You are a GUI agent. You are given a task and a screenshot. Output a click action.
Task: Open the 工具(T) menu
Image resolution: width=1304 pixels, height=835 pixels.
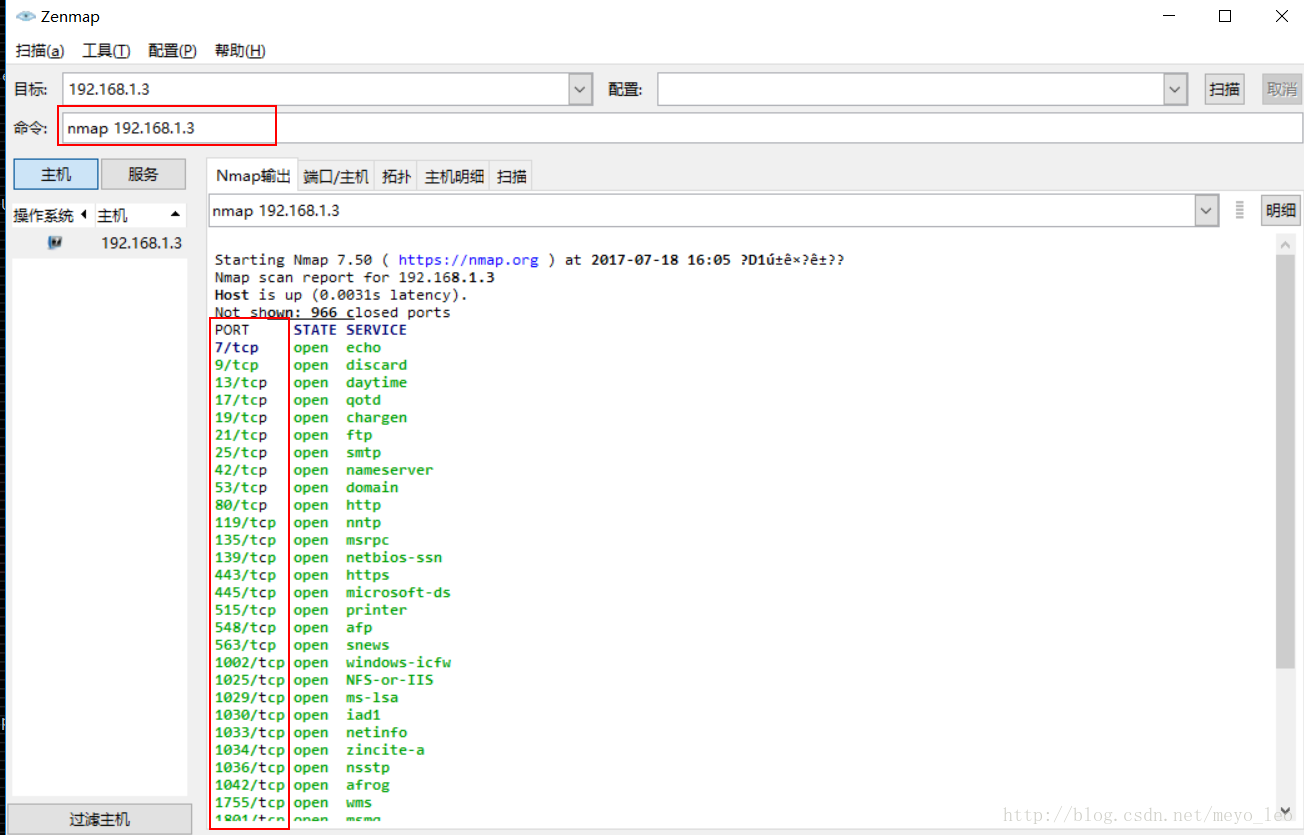106,50
